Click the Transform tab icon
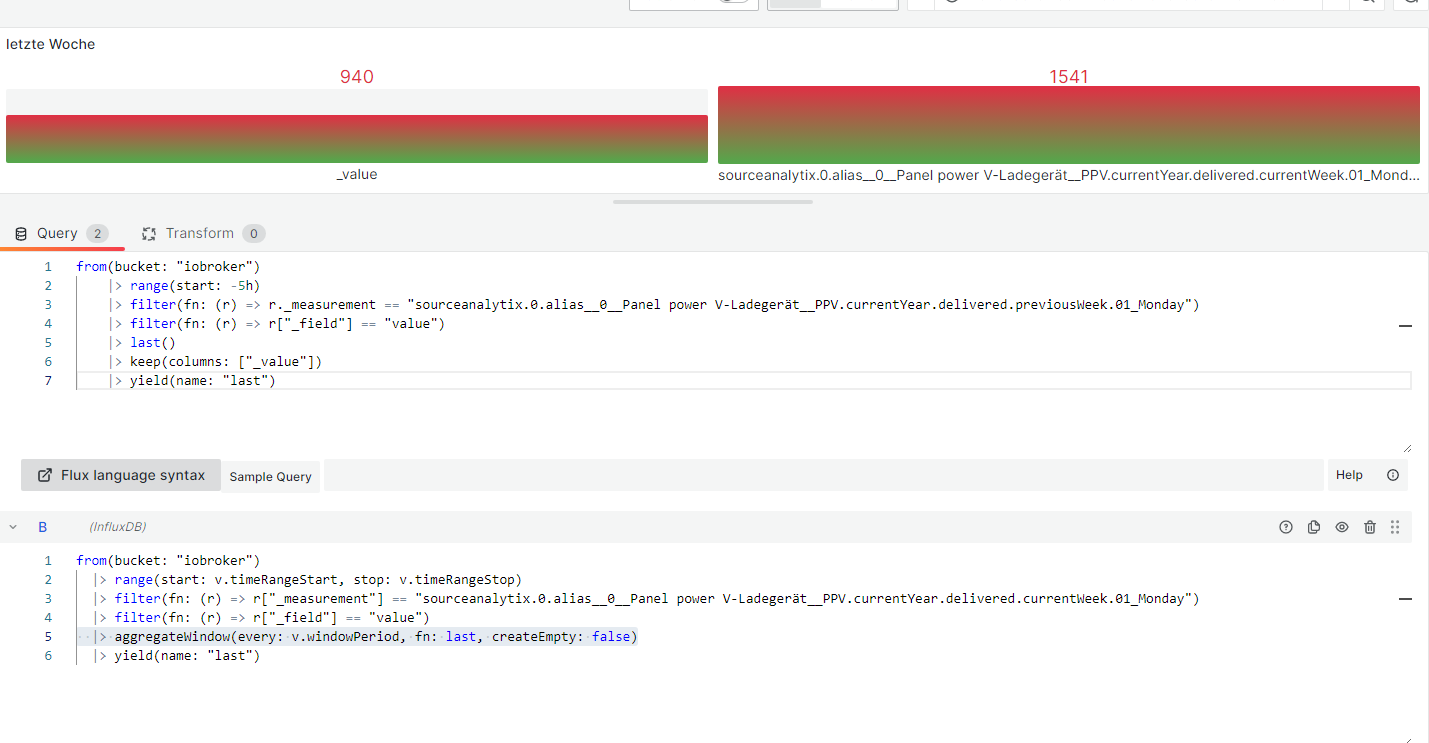Screen dimensions: 1429x743 coord(150,234)
